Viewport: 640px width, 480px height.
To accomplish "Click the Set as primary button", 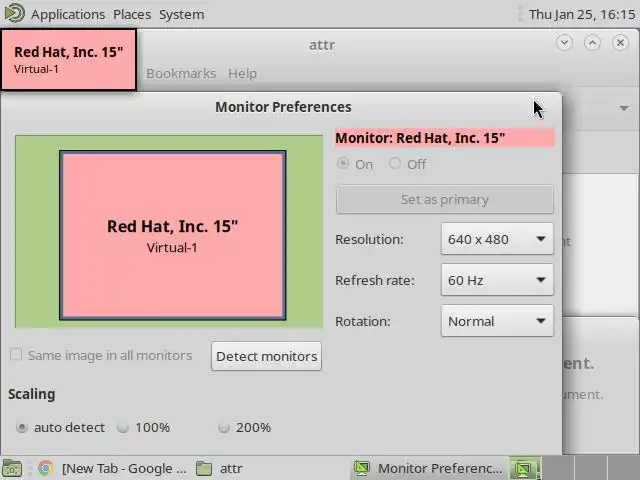I will pos(444,200).
